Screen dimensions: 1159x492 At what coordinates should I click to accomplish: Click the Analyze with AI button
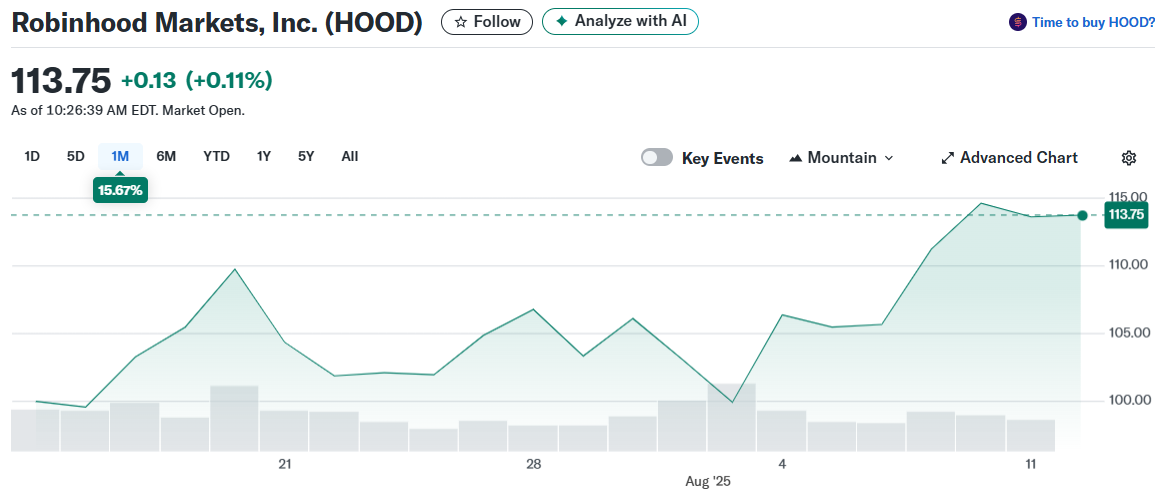tap(620, 21)
